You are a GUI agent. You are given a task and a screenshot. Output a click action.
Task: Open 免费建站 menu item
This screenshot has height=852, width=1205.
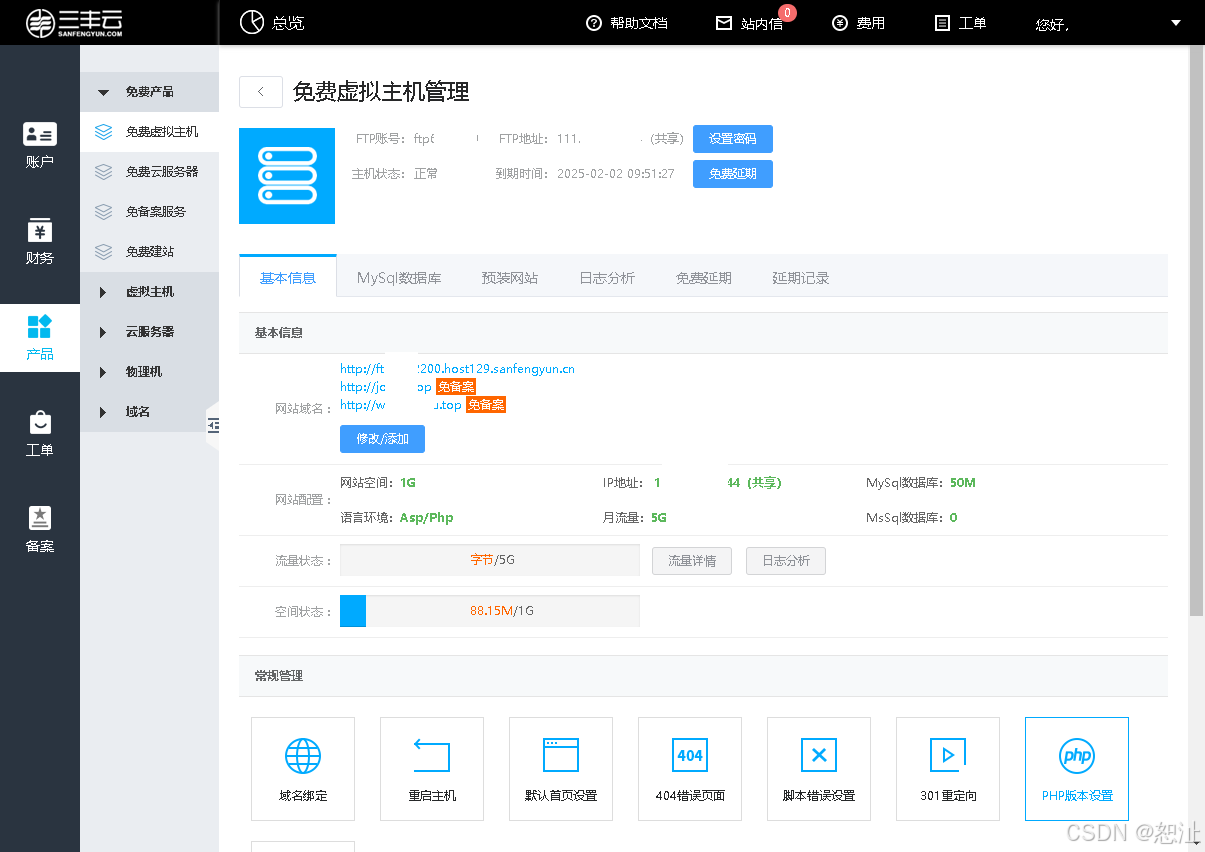(149, 252)
